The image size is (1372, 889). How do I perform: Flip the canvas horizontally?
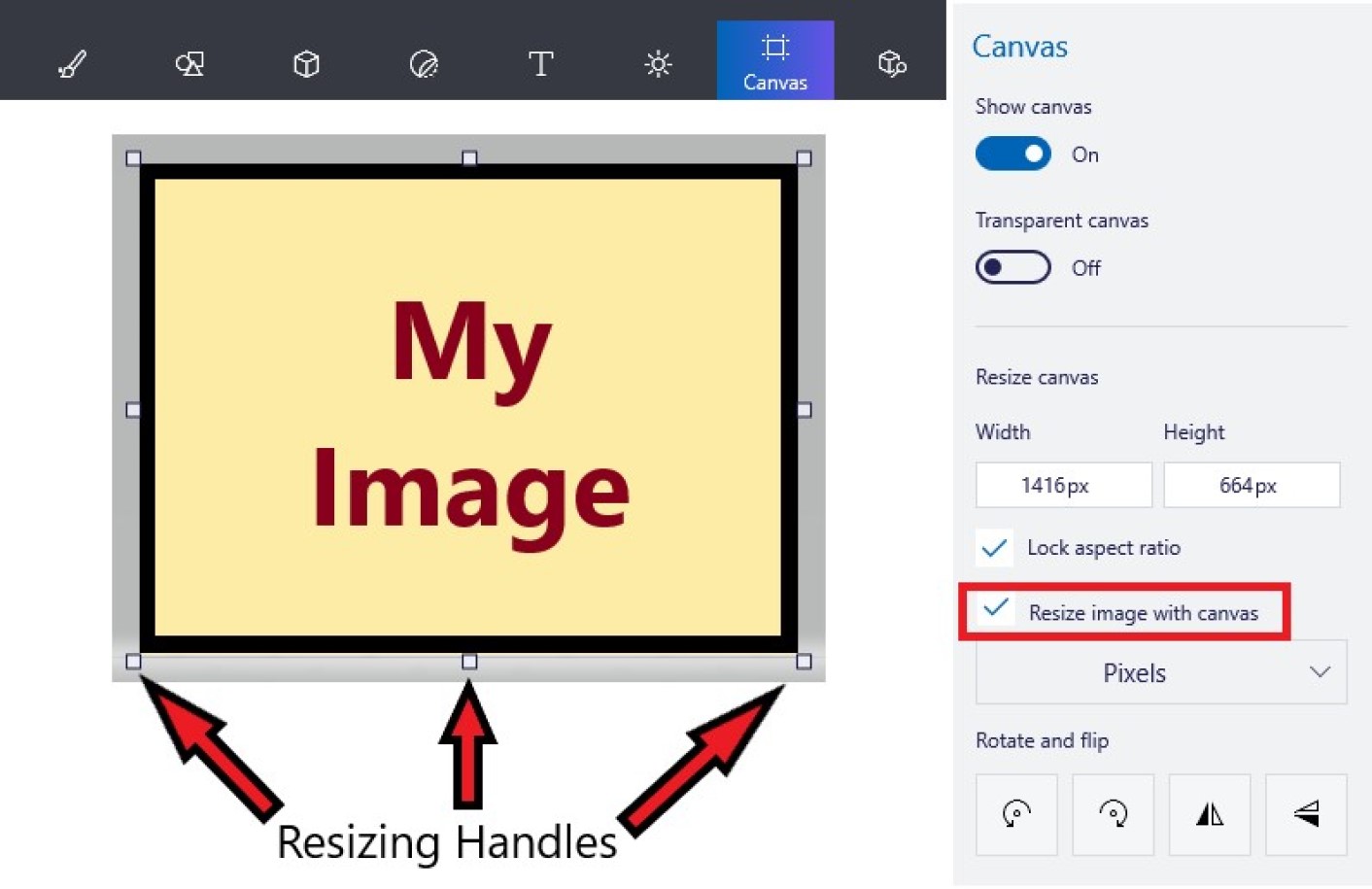[x=1209, y=814]
